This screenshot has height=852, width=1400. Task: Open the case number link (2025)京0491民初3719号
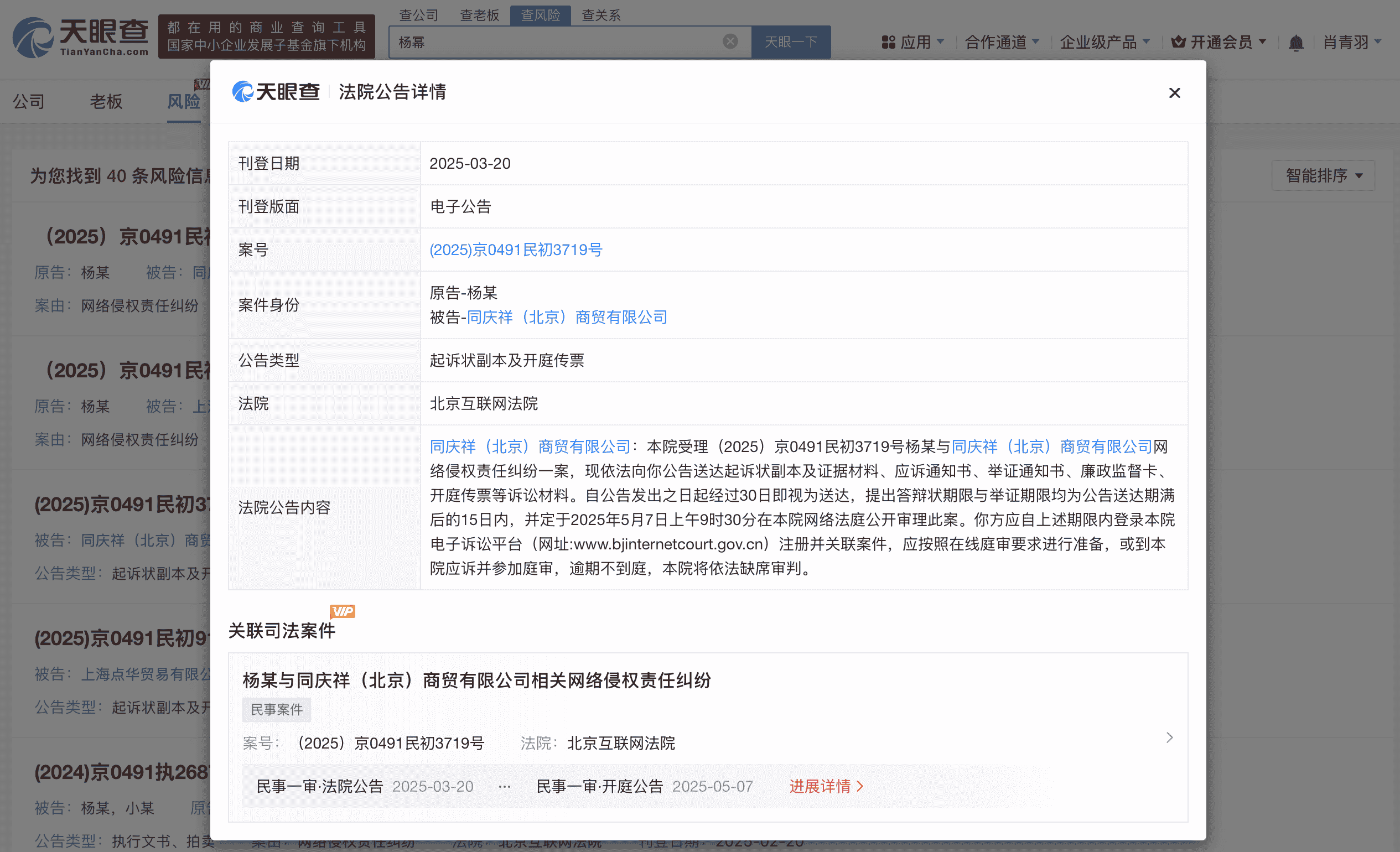[516, 250]
